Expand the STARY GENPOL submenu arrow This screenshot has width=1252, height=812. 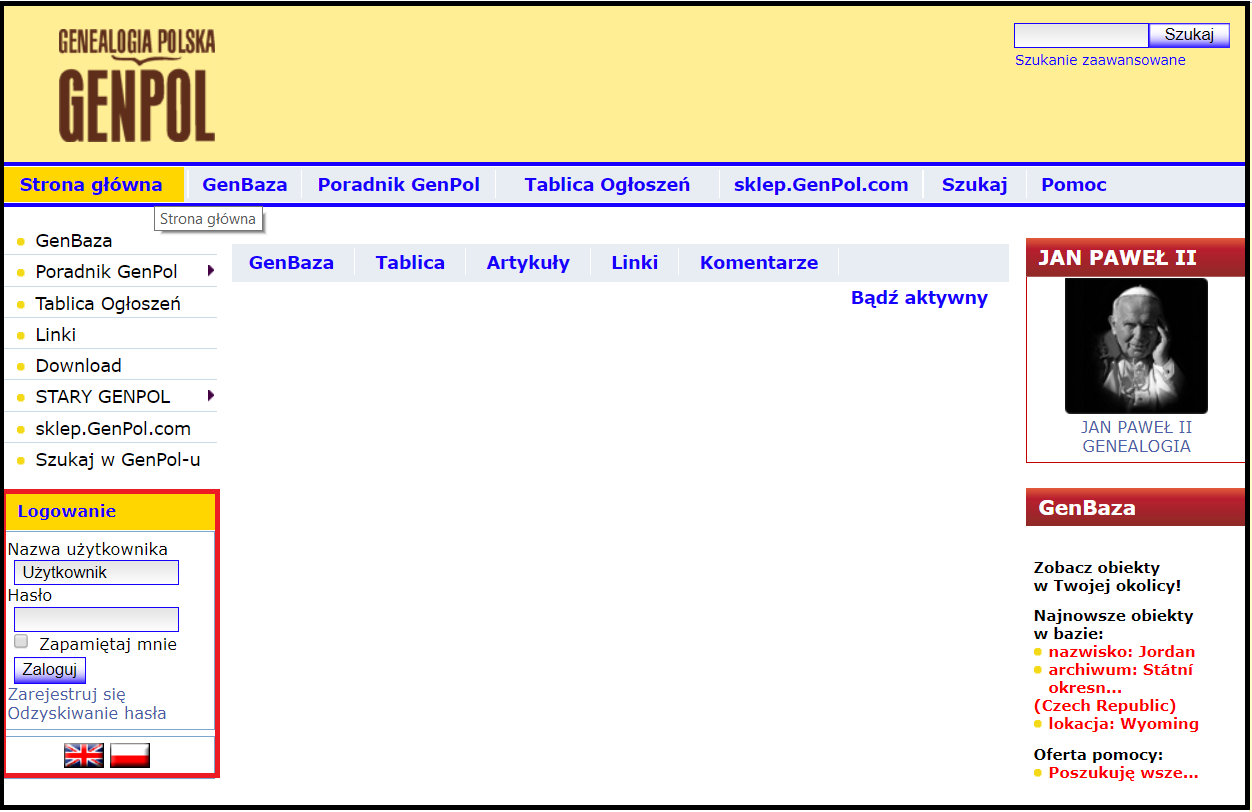209,396
